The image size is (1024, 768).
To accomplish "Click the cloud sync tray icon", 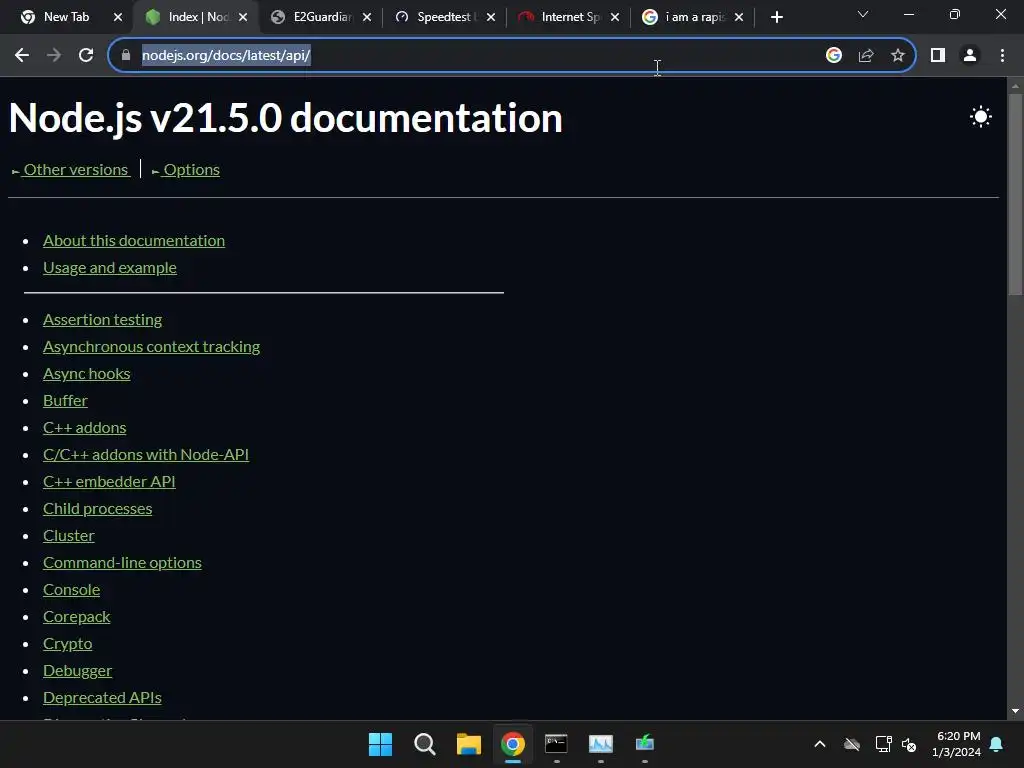I will point(852,744).
